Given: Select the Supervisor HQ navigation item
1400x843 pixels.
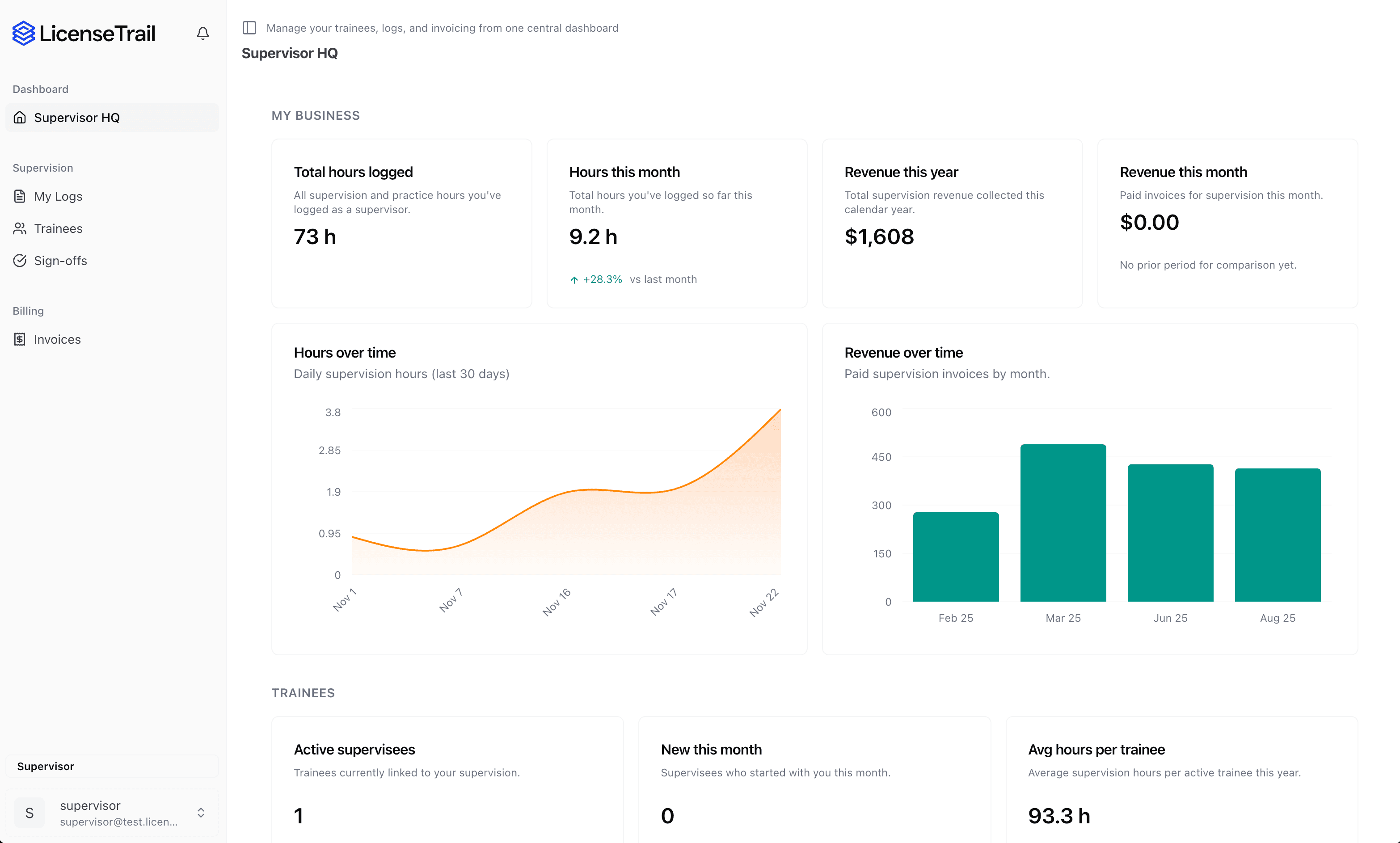Looking at the screenshot, I should click(x=77, y=118).
